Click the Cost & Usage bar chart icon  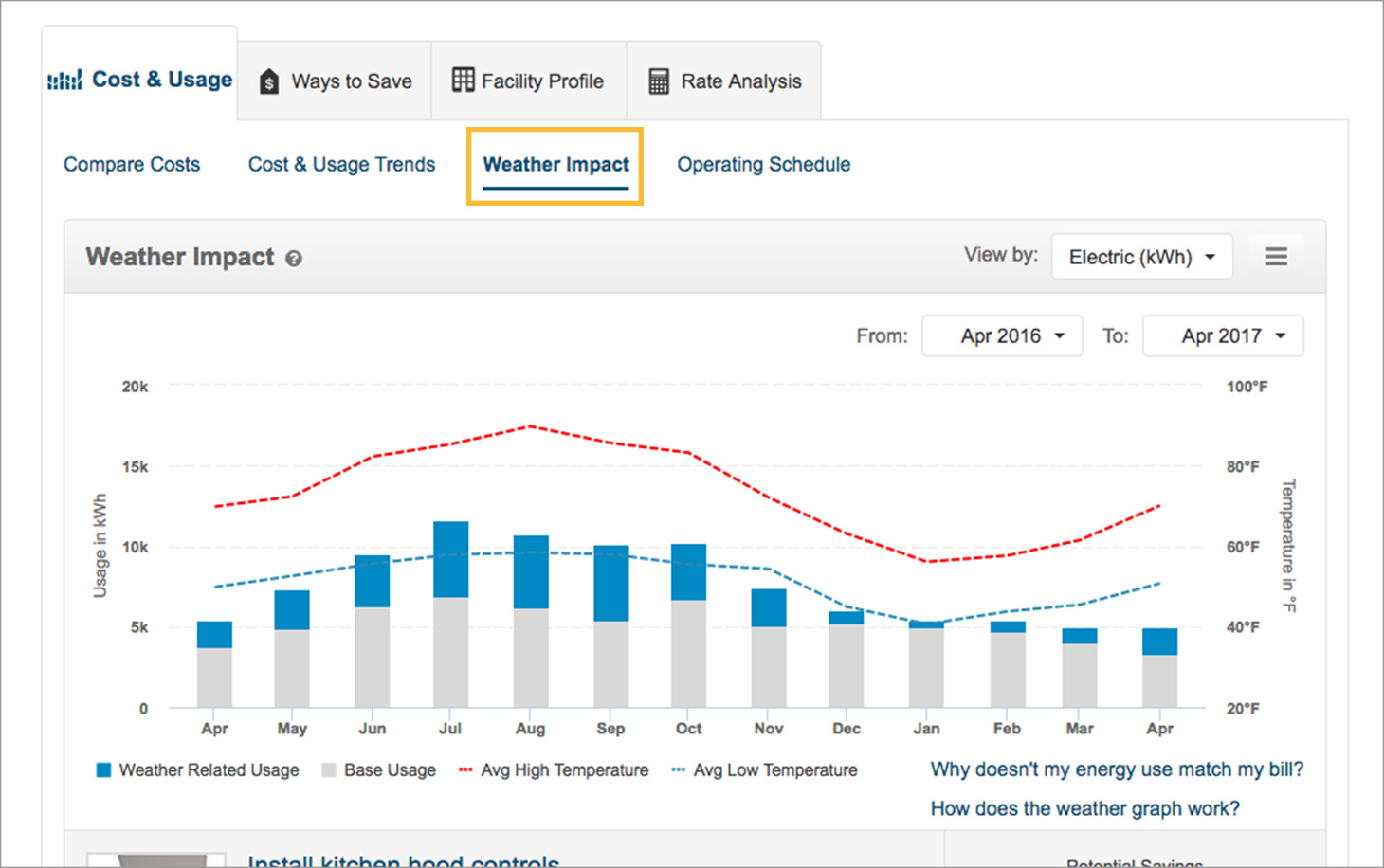[x=64, y=81]
